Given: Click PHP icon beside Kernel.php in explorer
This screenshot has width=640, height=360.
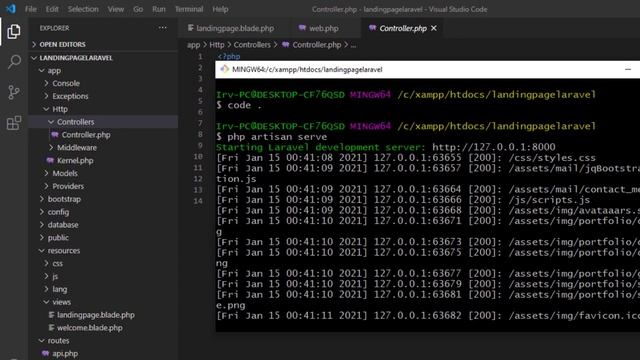Looking at the screenshot, I should point(50,160).
